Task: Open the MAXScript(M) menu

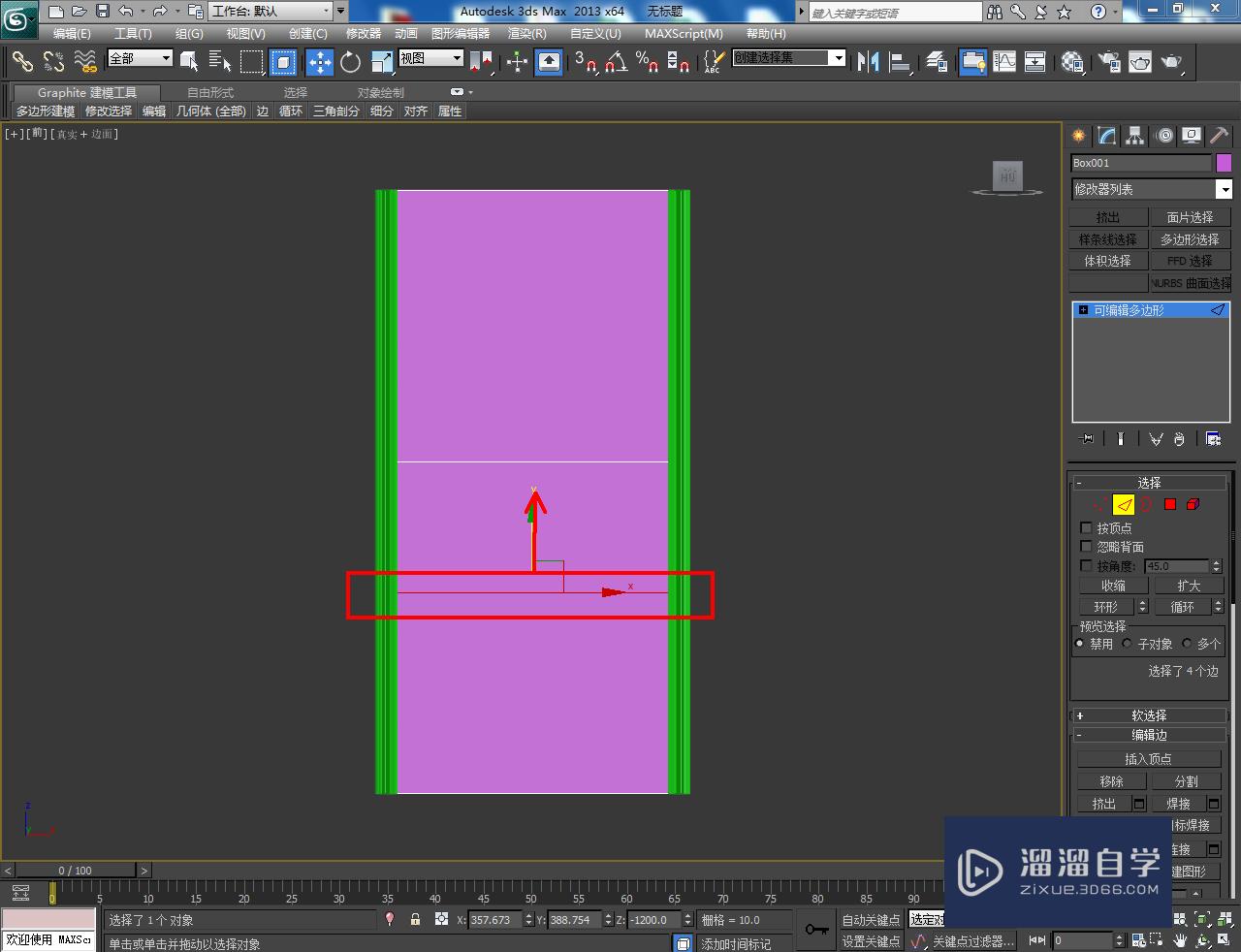Action: point(684,33)
